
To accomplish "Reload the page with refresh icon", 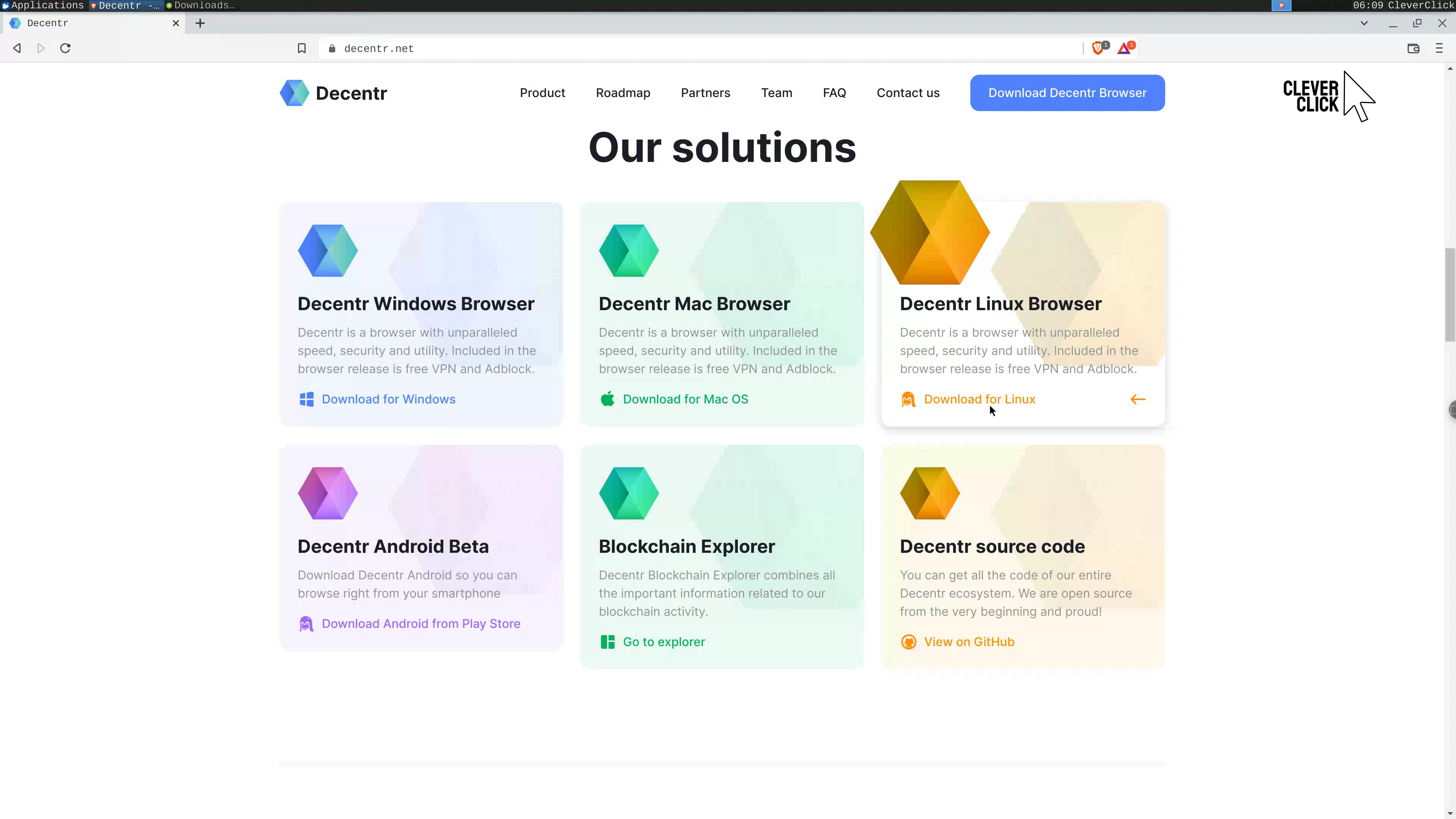I will point(66,48).
